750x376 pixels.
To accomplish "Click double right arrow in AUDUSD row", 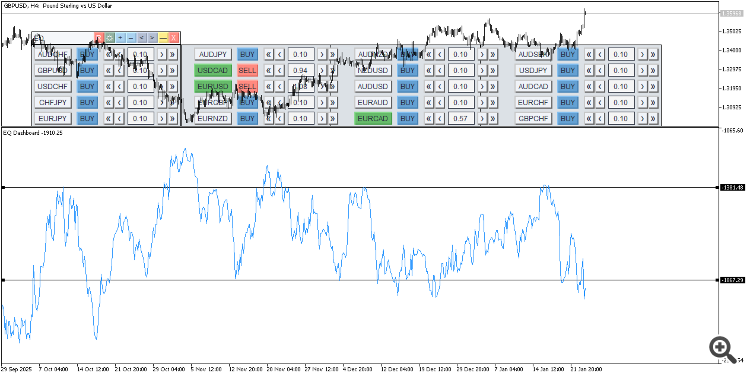I will 493,87.
